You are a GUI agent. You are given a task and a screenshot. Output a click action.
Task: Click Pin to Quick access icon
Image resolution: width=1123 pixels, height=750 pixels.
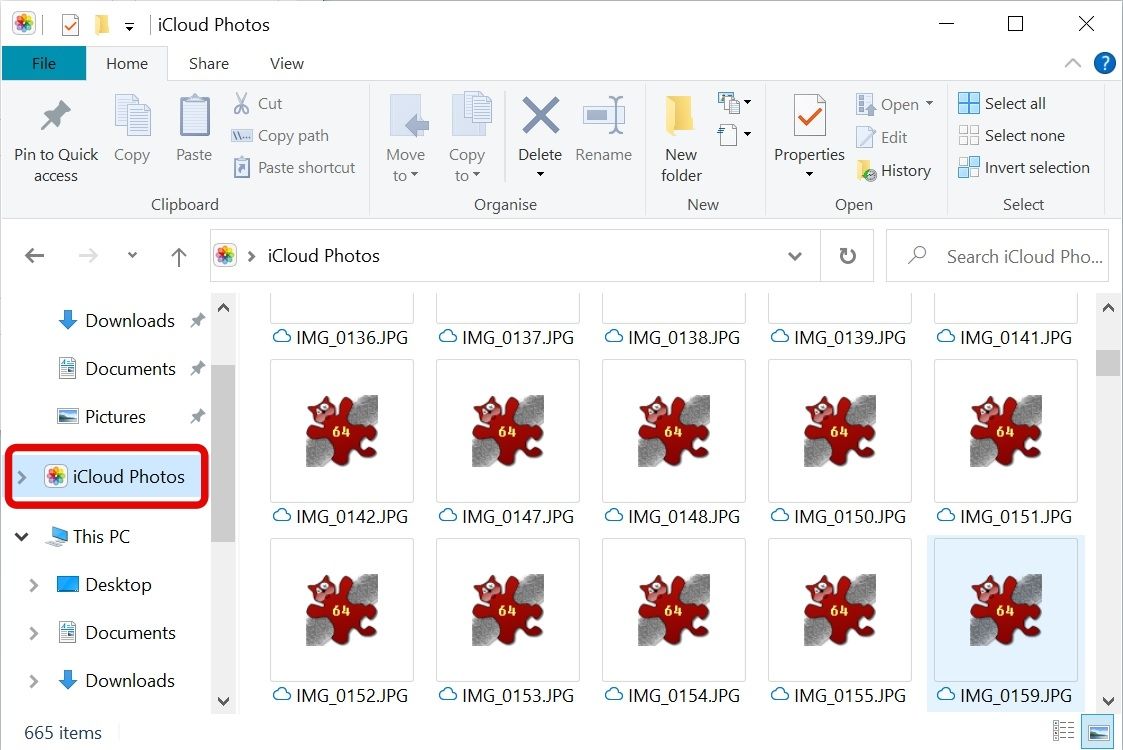56,117
